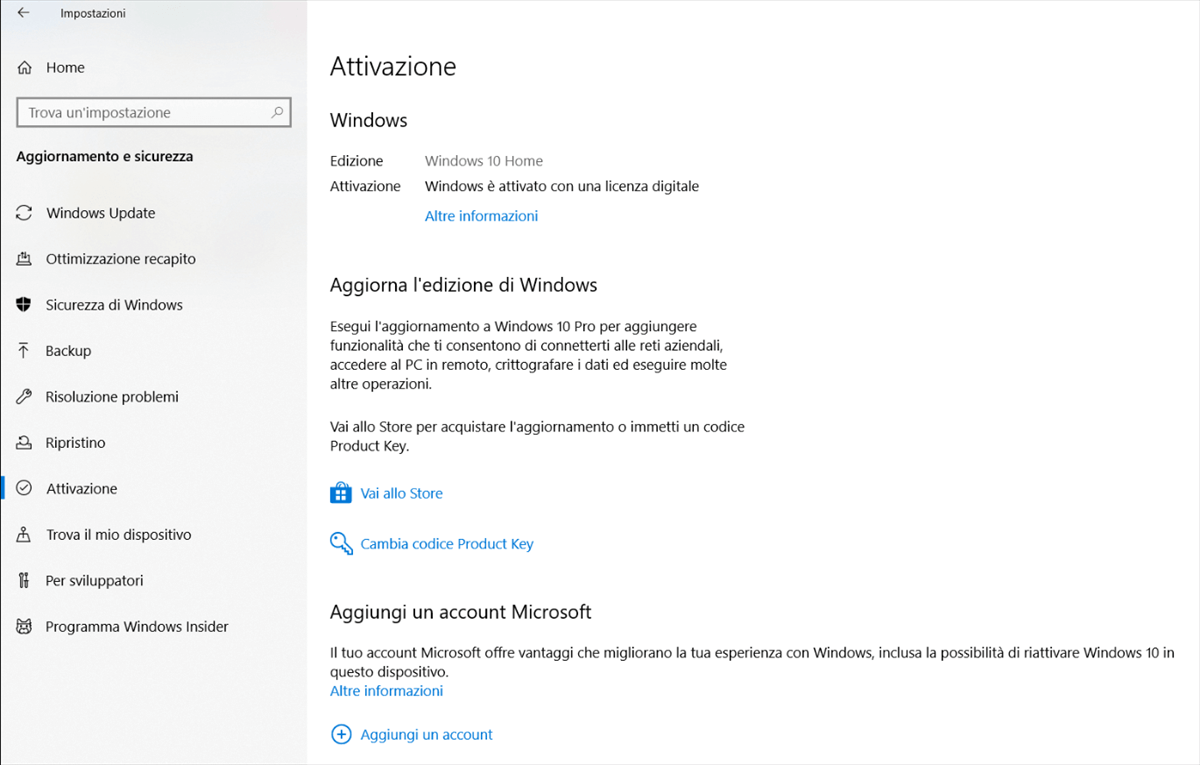The height and width of the screenshot is (765, 1200).
Task: Click the Risoluzione problemi wrench icon
Action: coord(24,397)
